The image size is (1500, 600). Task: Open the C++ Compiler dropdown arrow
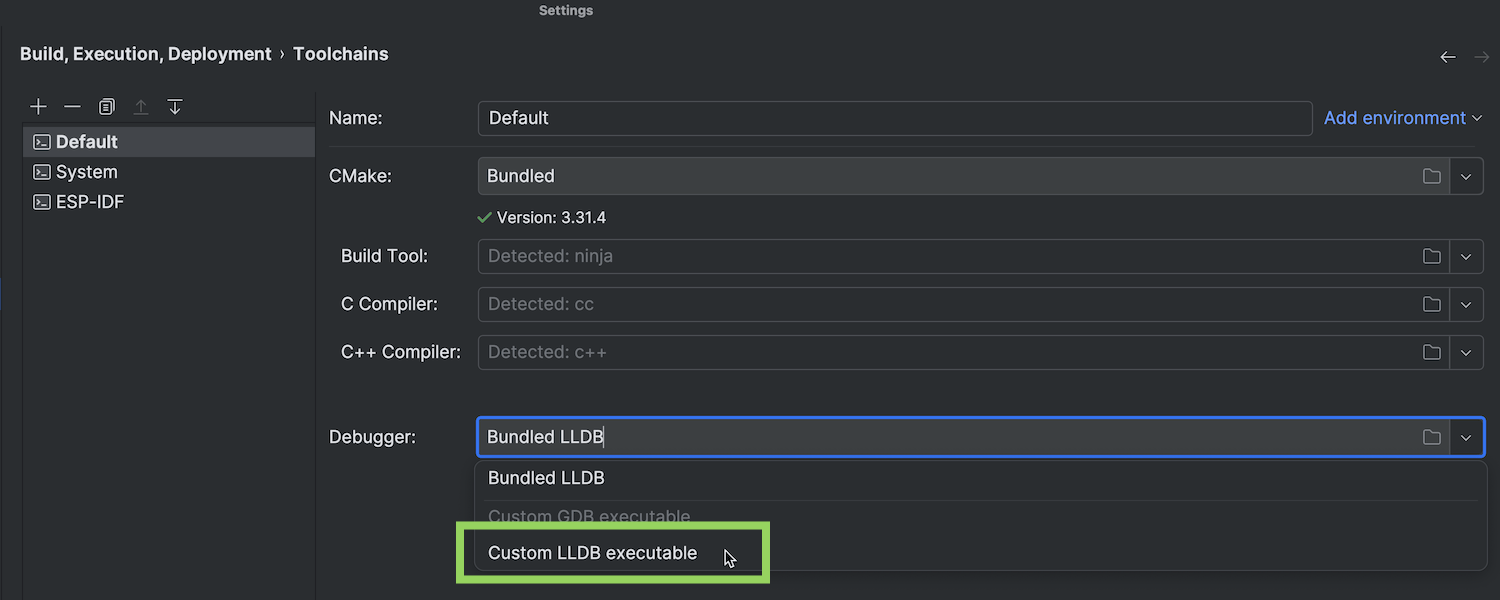(x=1466, y=352)
